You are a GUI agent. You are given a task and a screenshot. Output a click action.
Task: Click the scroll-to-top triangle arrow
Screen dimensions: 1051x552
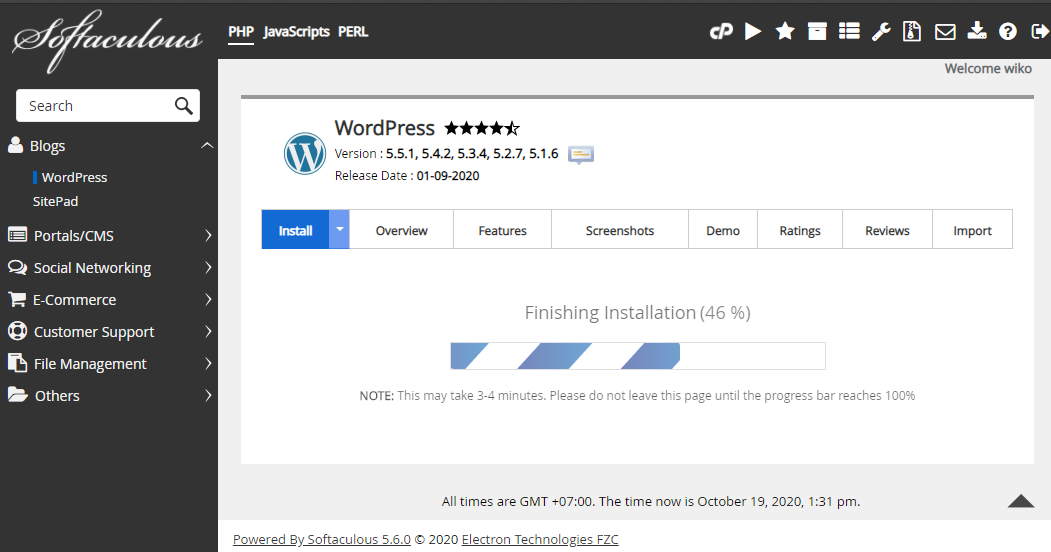click(1021, 501)
